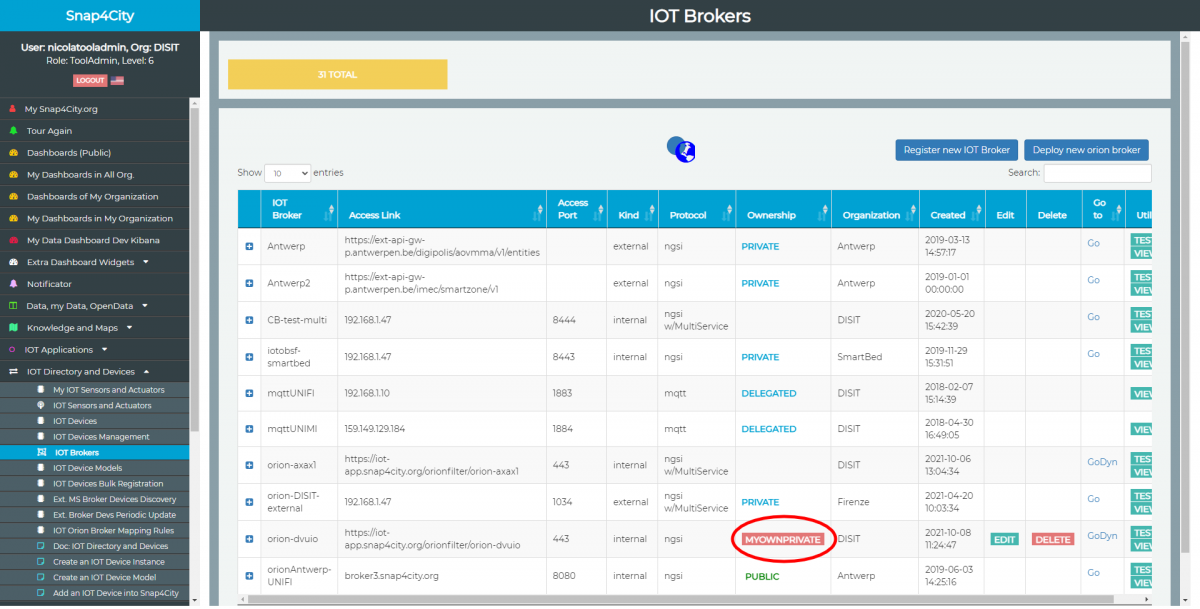
Task: Open the Show entries dropdown
Action: click(x=287, y=173)
